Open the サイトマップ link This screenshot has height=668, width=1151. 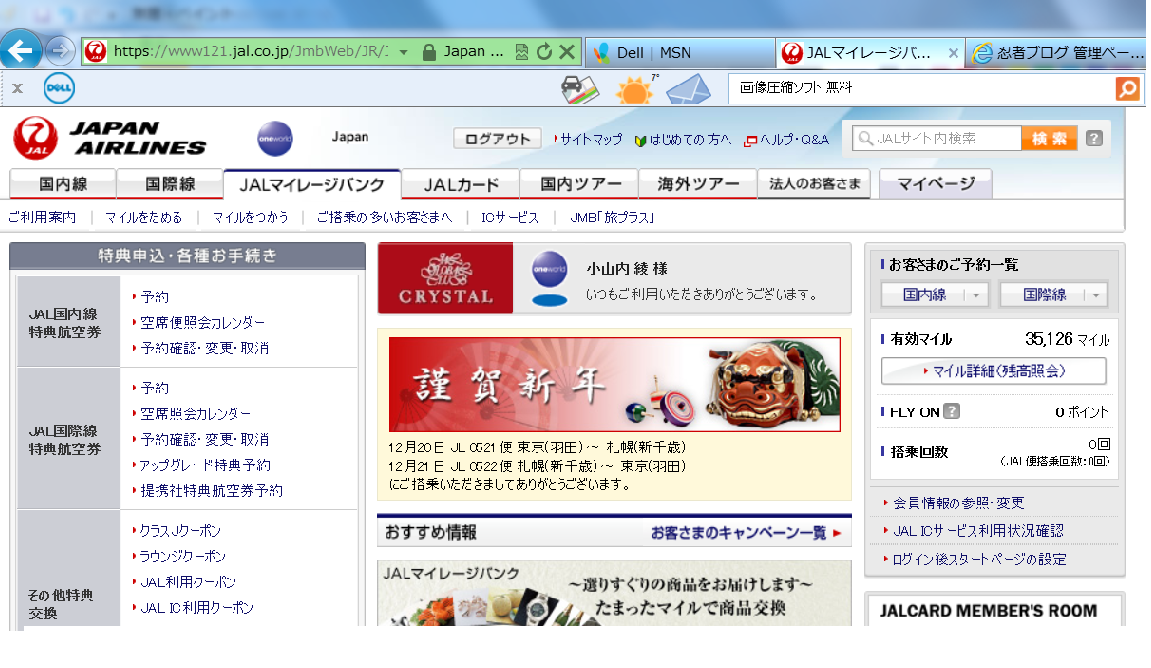point(591,139)
